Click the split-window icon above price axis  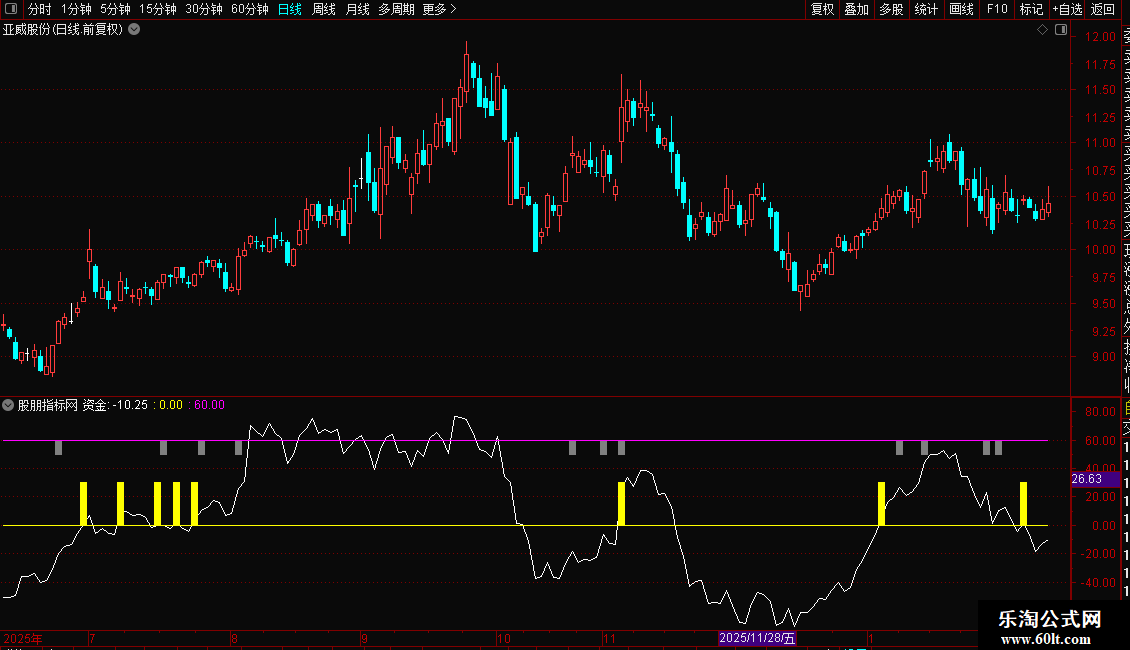(1061, 30)
